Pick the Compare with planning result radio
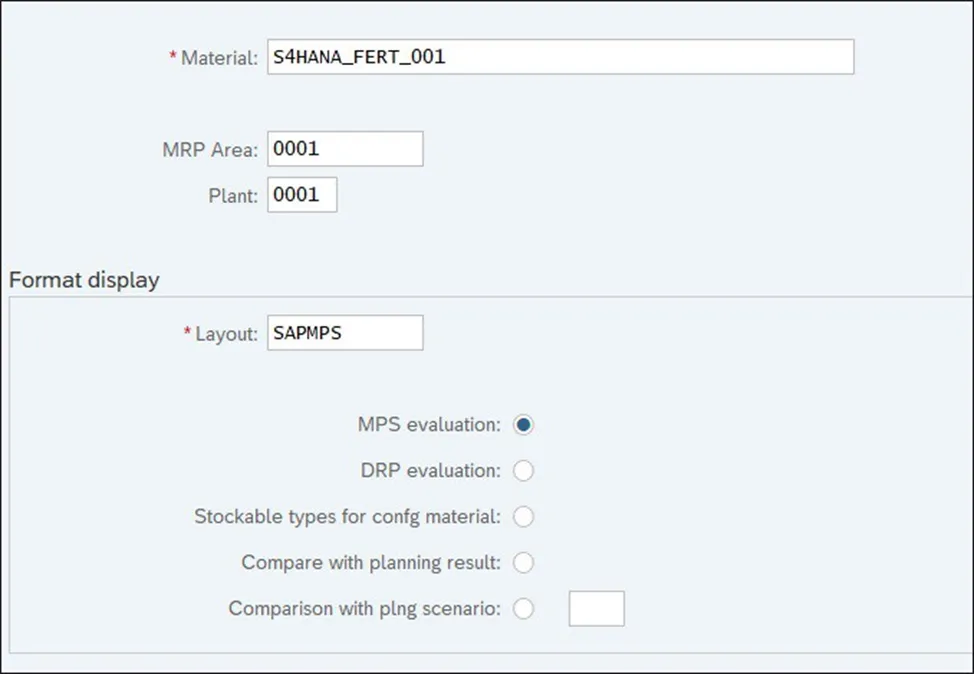 click(x=523, y=563)
